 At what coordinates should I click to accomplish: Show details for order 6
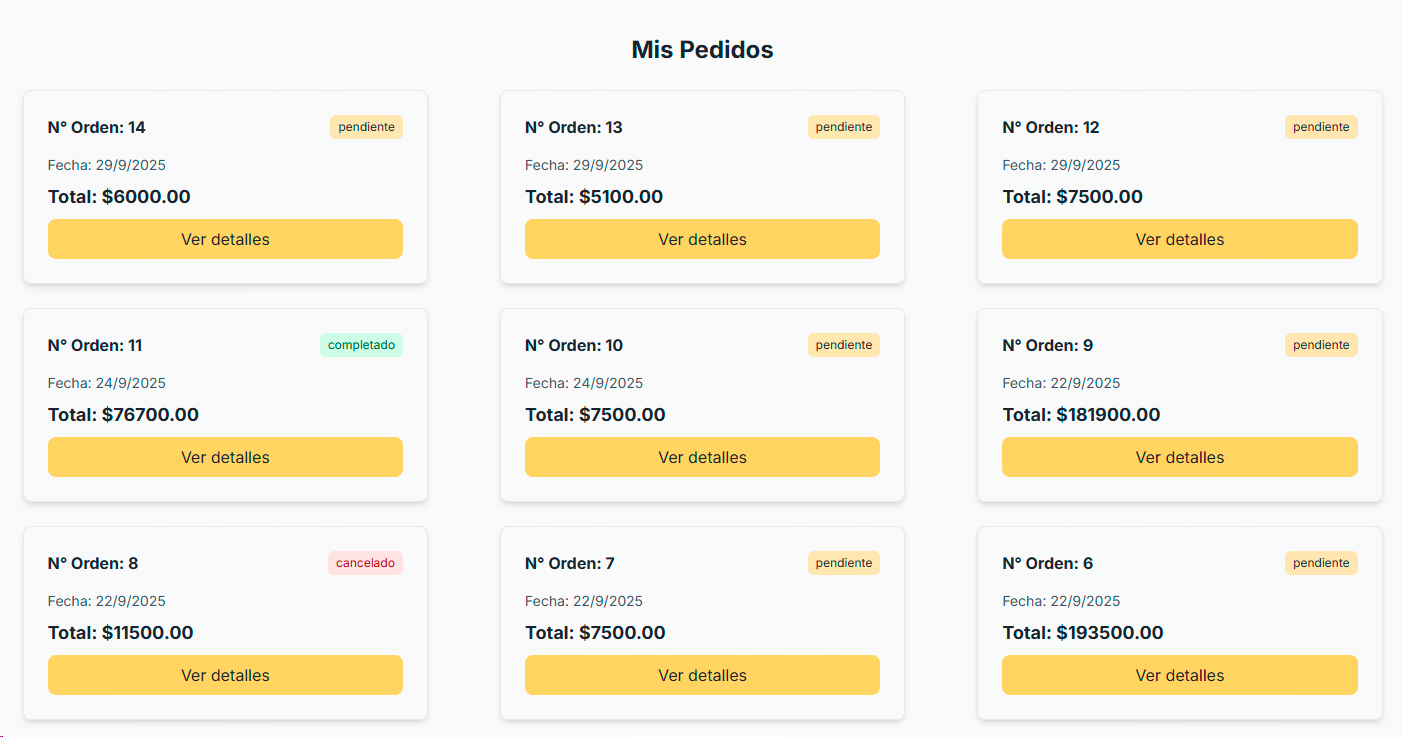tap(1180, 675)
